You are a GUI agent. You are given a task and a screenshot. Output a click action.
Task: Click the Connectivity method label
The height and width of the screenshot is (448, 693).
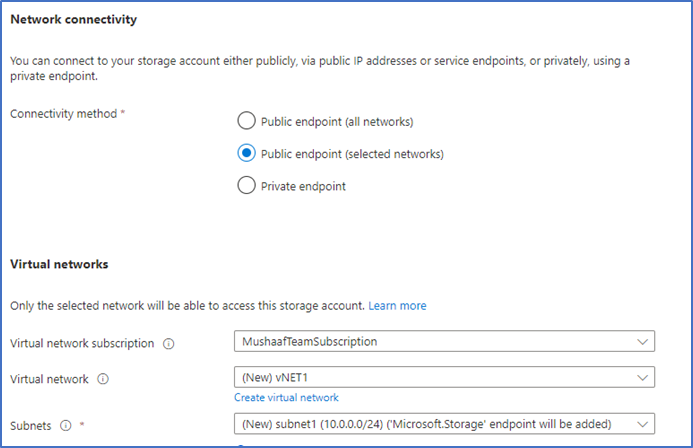click(64, 114)
